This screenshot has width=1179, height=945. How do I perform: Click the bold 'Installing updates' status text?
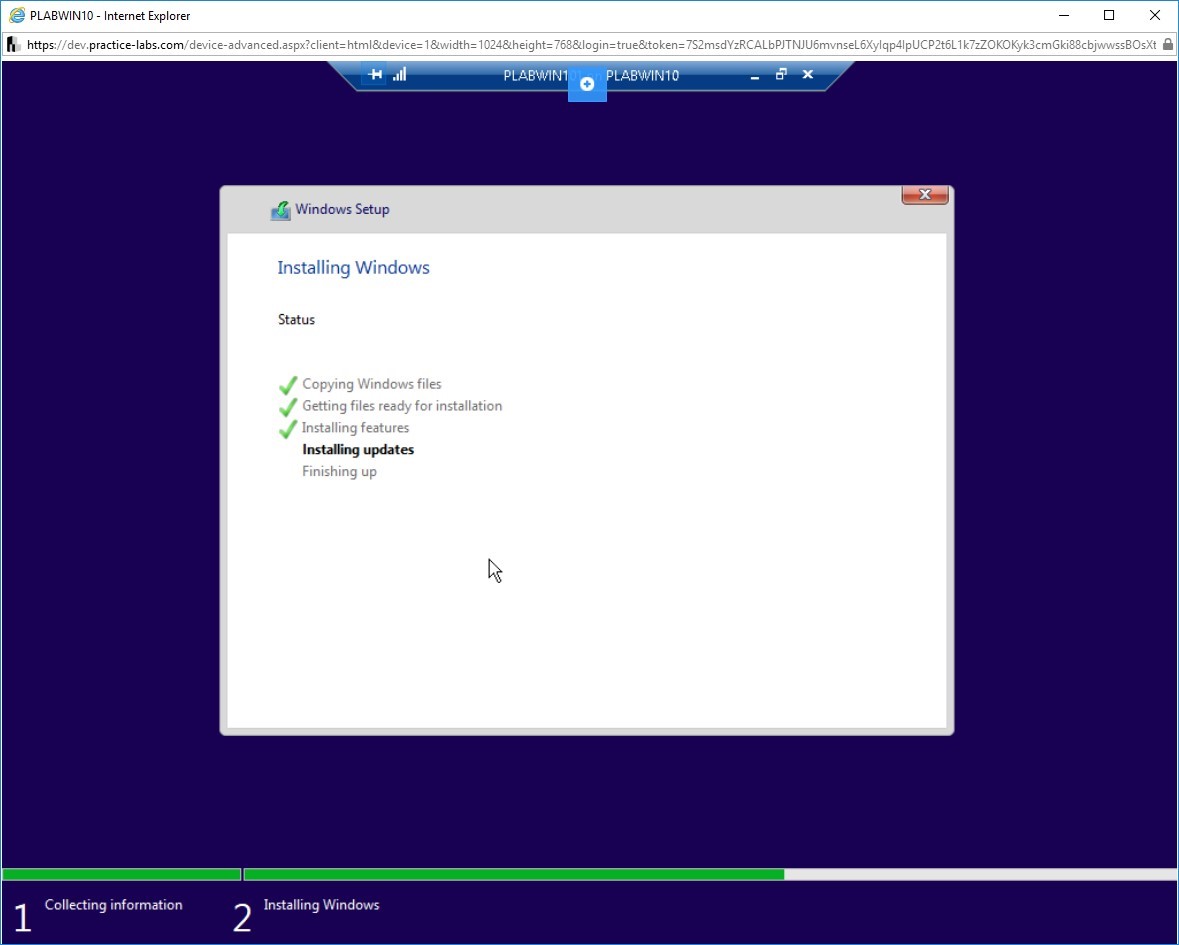pos(358,450)
